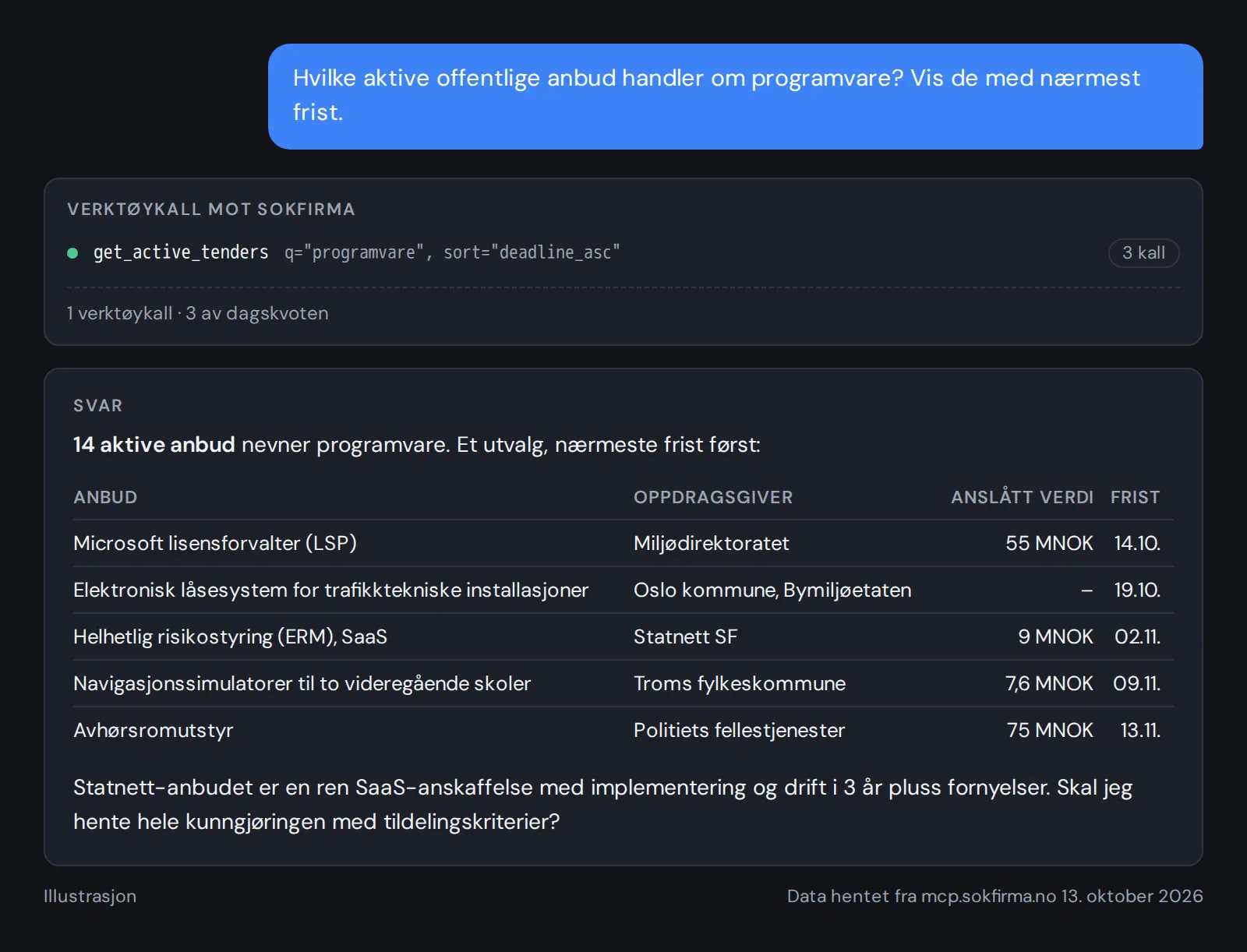Click the 09.11. deadline
The image size is (1247, 952).
tap(1136, 683)
